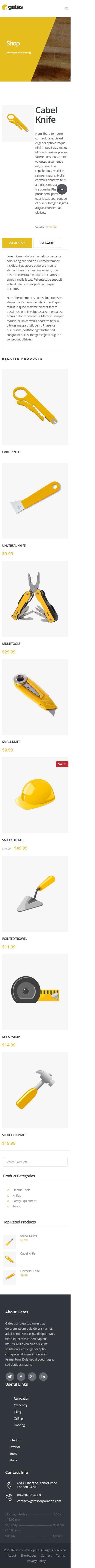Open the Renovation useful link
The width and height of the screenshot is (95, 1568).
point(21,1398)
